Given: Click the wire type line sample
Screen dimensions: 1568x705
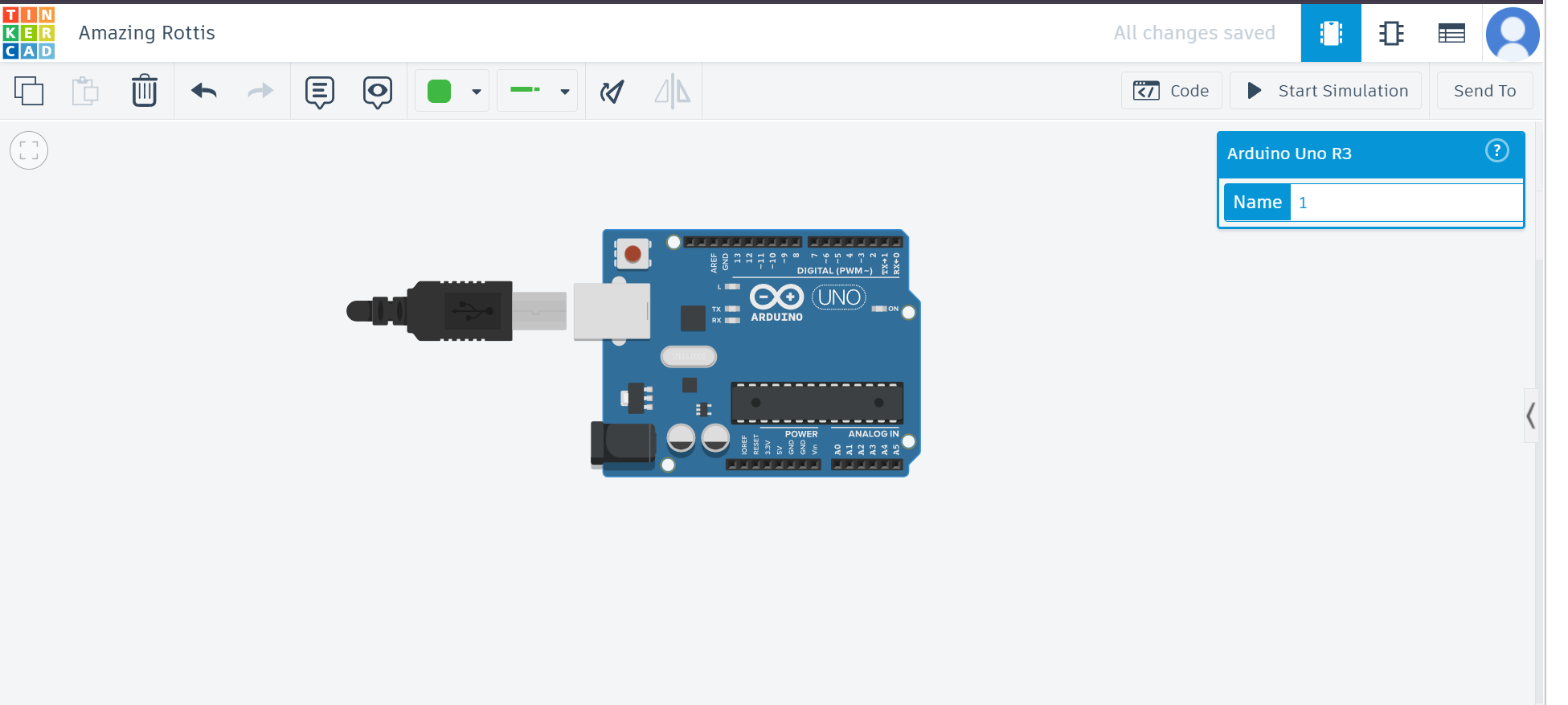Looking at the screenshot, I should click(526, 89).
